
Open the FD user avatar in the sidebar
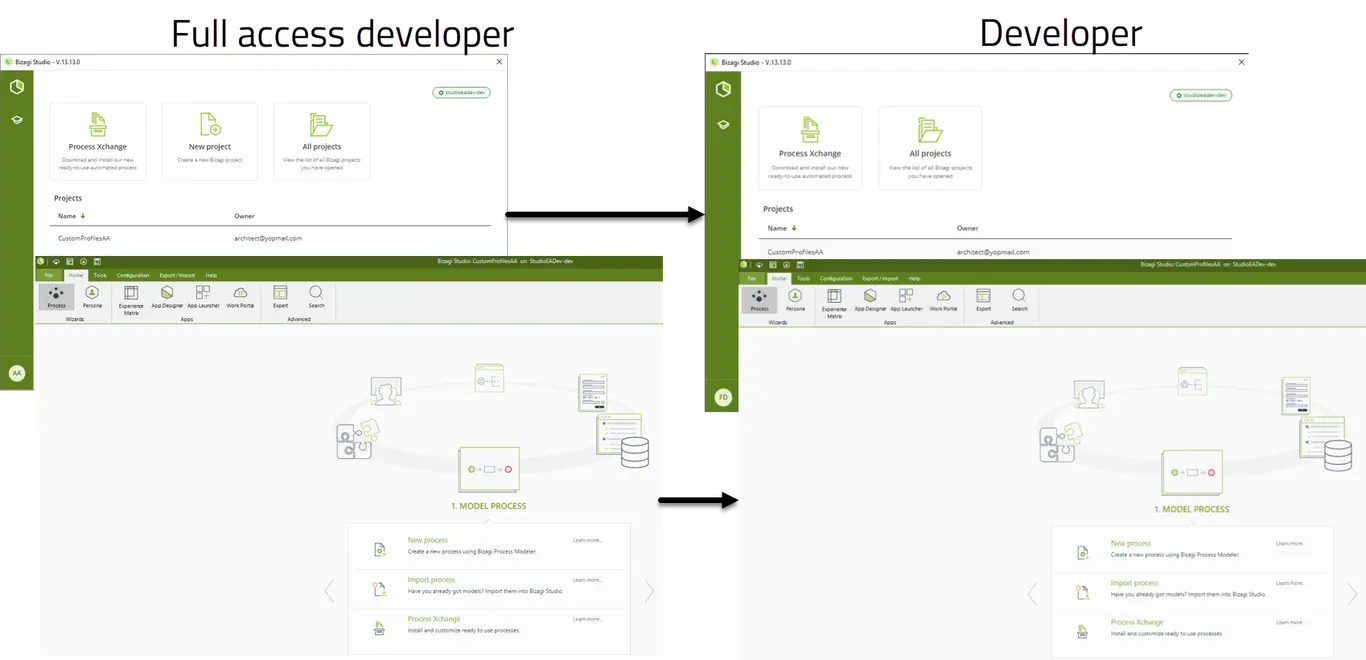[x=723, y=397]
